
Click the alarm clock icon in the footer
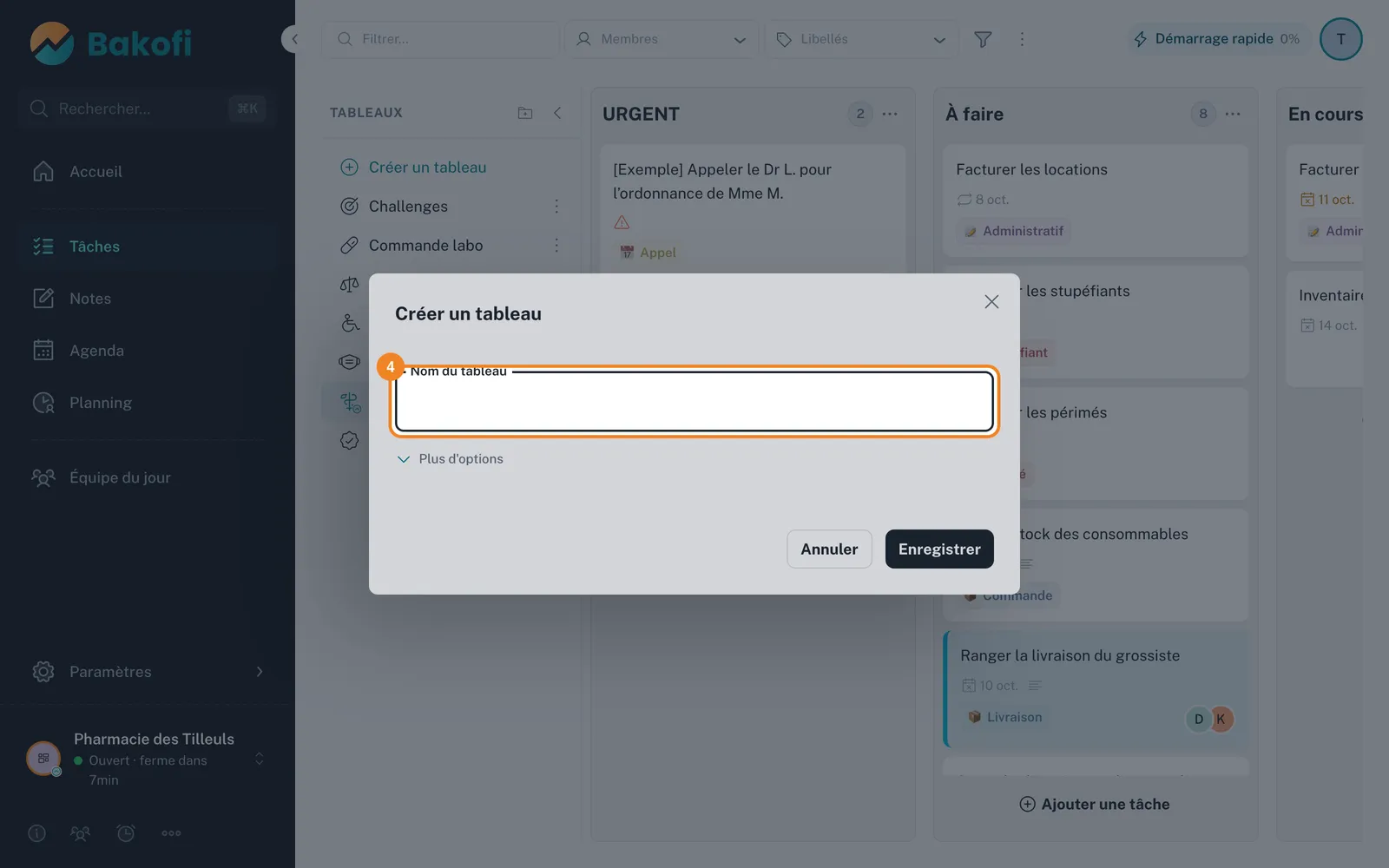click(x=126, y=833)
